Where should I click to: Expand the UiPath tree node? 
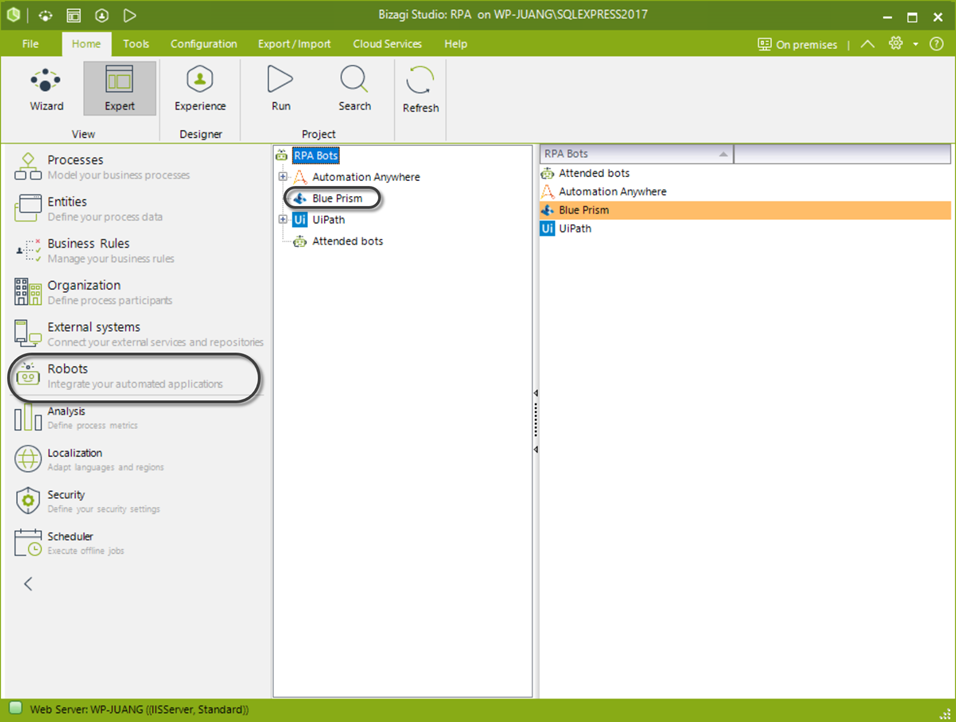[283, 220]
